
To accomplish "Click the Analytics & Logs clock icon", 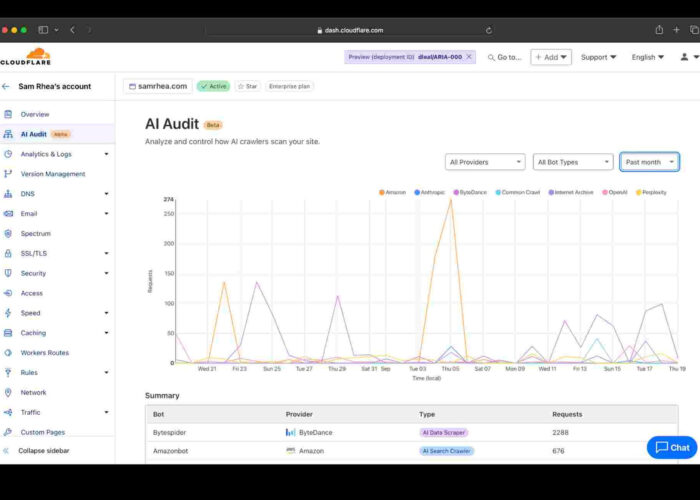I will click(x=8, y=154).
